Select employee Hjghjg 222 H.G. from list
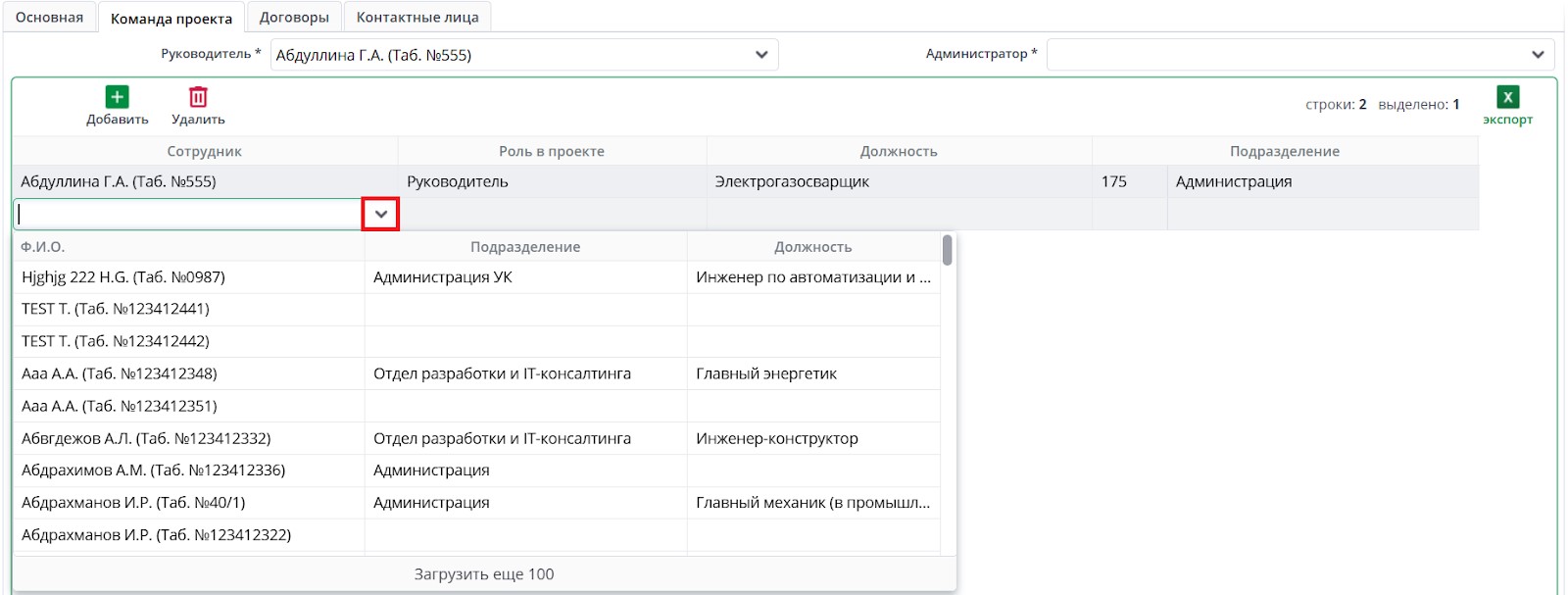1568x595 pixels. pos(123,277)
